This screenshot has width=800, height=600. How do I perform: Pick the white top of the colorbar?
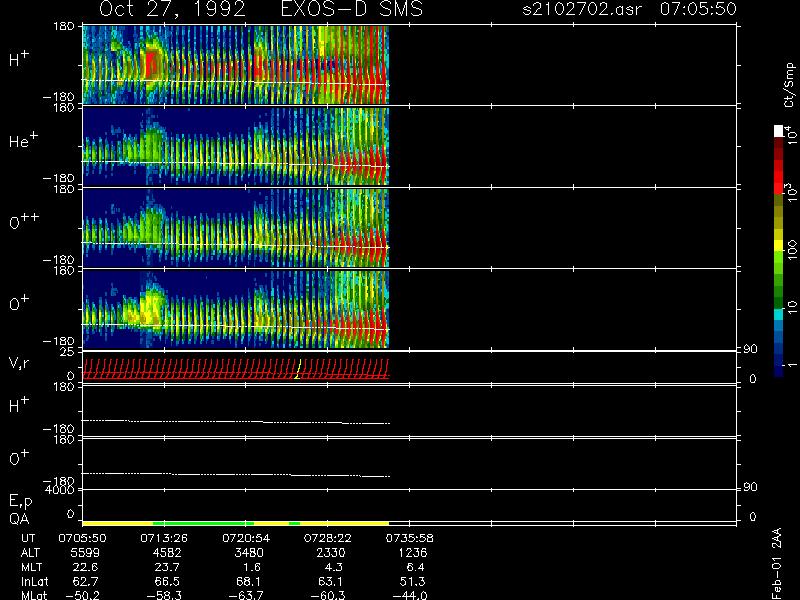pos(779,131)
